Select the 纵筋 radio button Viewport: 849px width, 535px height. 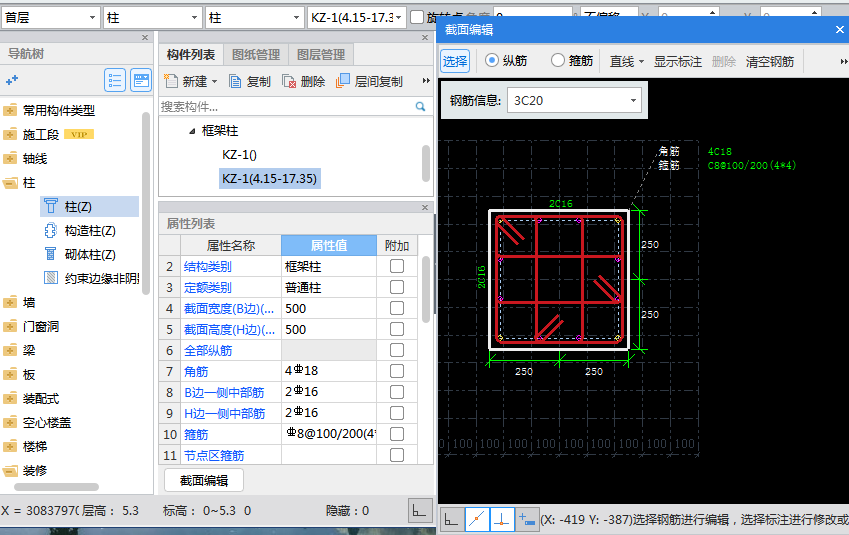coord(492,60)
